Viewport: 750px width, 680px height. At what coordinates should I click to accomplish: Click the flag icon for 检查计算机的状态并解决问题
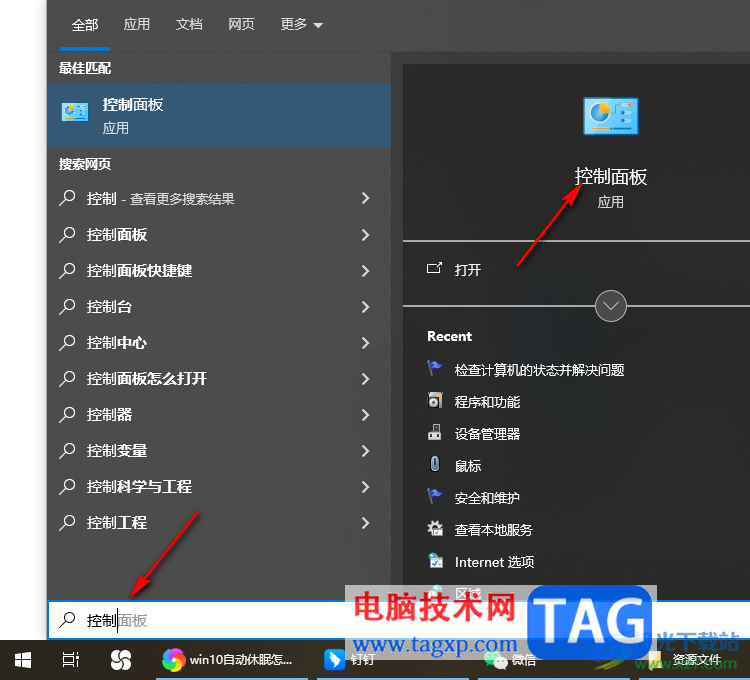point(434,369)
